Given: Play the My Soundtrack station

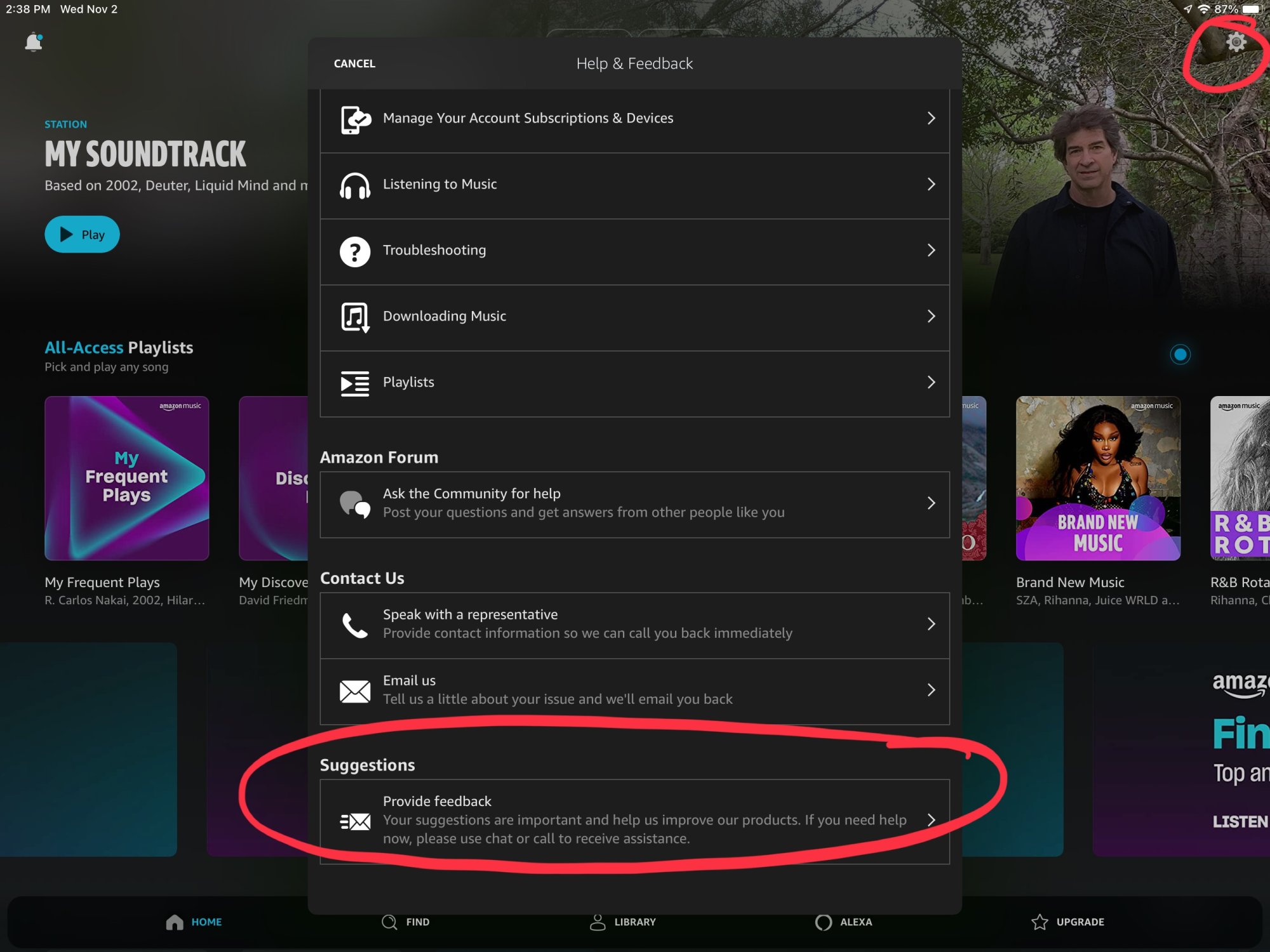Looking at the screenshot, I should (x=82, y=235).
